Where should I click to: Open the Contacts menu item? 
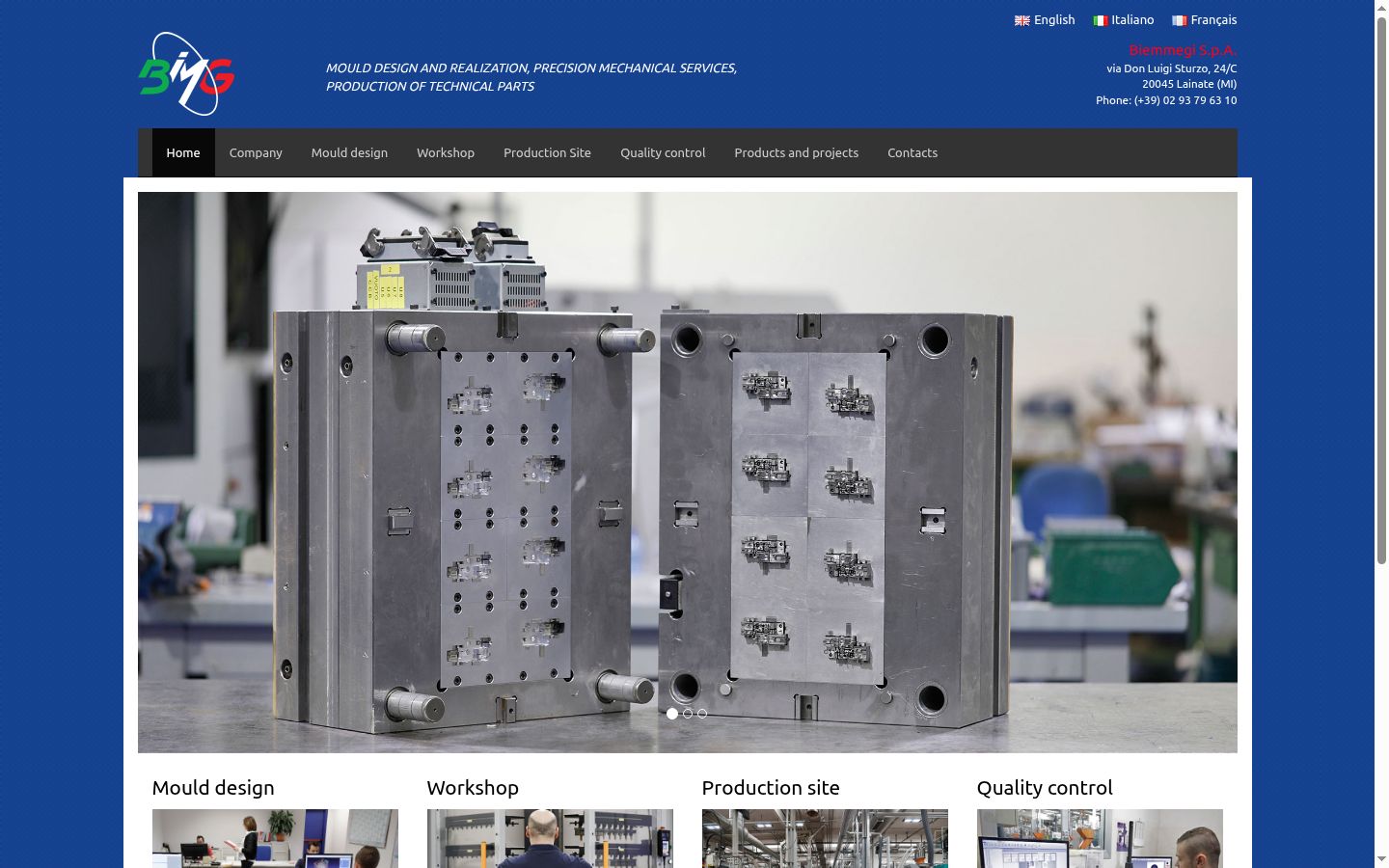pos(912,152)
